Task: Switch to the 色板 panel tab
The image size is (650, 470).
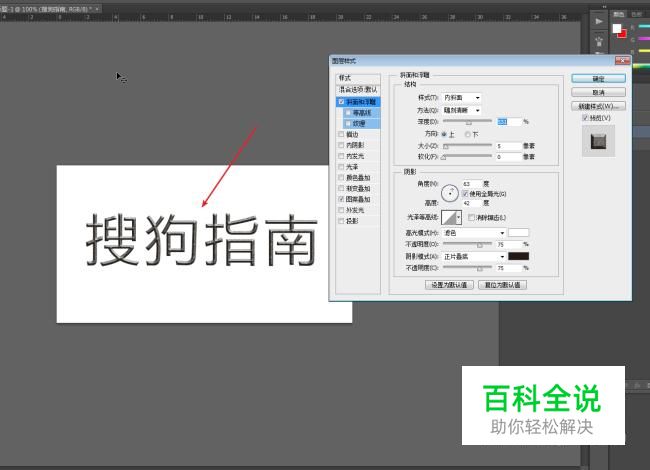Action: pyautogui.click(x=636, y=14)
